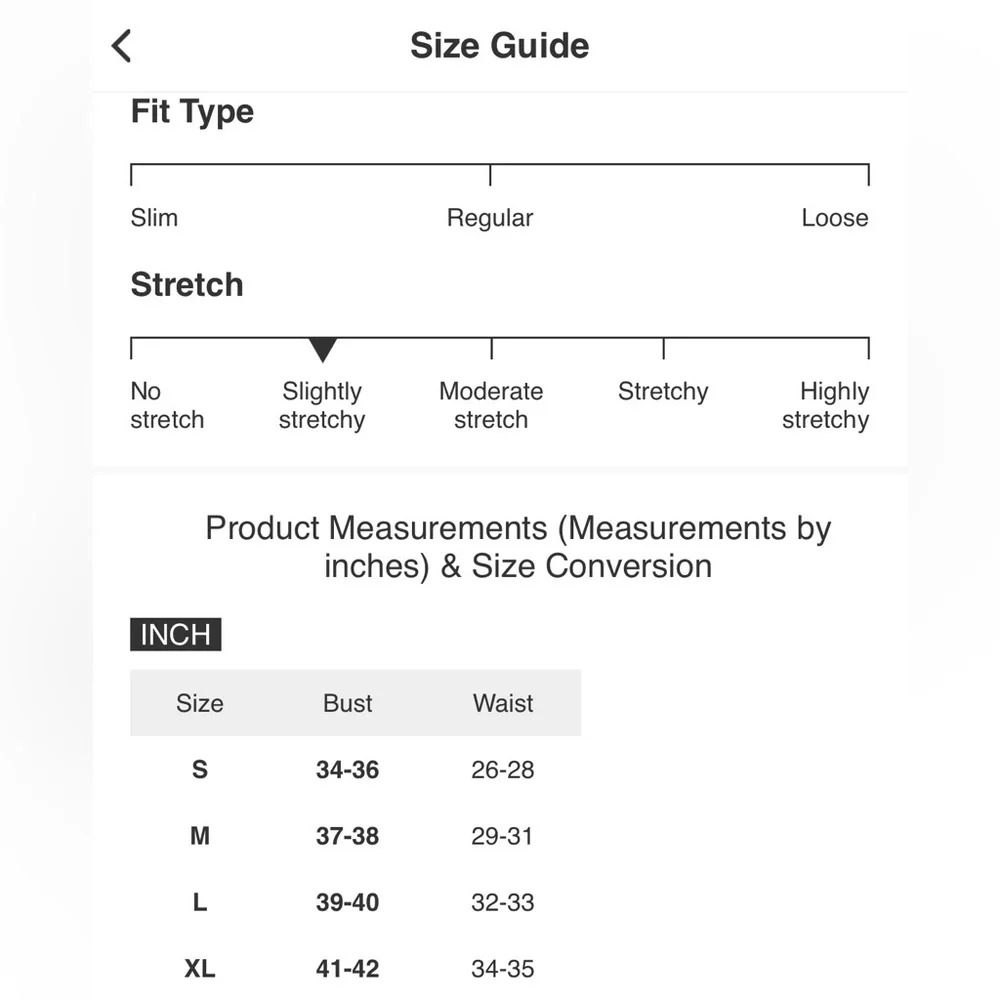
Task: Select the Bust column header
Action: coord(348,703)
